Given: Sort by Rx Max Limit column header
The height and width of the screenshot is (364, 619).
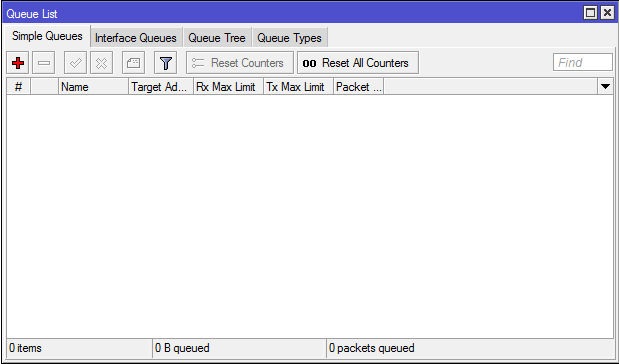Looking at the screenshot, I should [229, 86].
